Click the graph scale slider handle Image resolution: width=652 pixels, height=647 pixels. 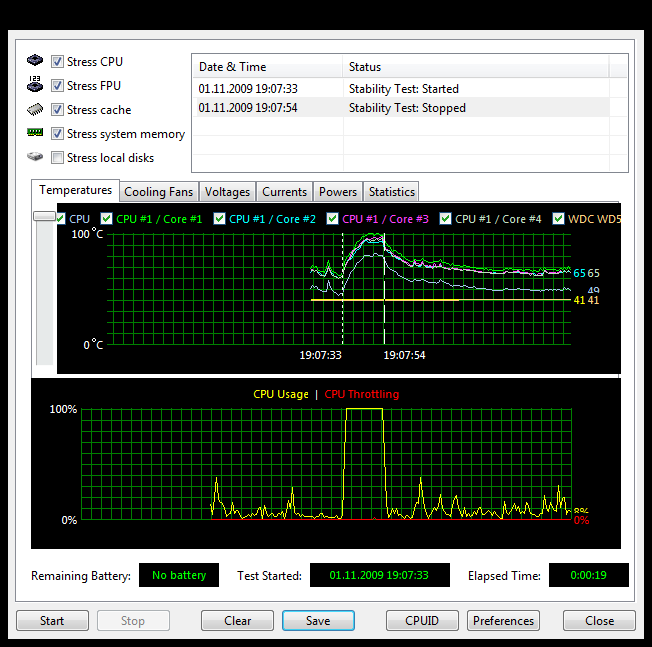click(x=44, y=216)
